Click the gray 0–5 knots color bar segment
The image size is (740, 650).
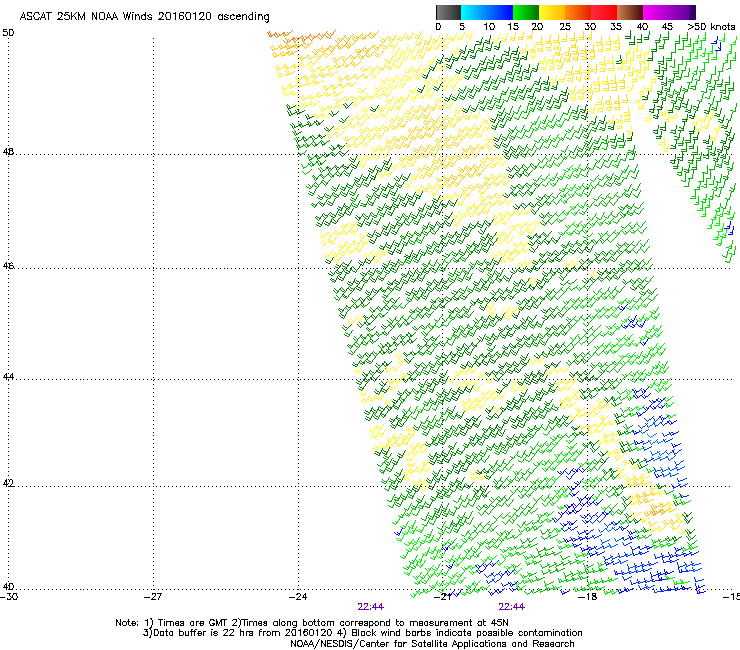pos(448,12)
